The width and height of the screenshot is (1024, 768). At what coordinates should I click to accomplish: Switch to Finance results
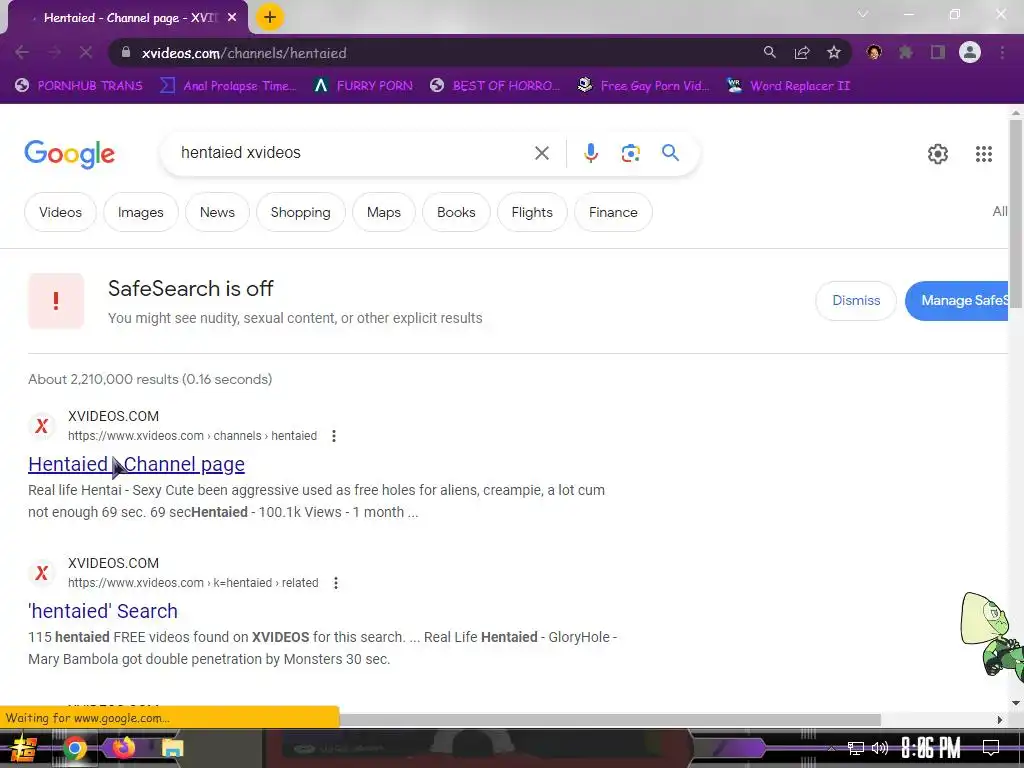click(x=613, y=212)
